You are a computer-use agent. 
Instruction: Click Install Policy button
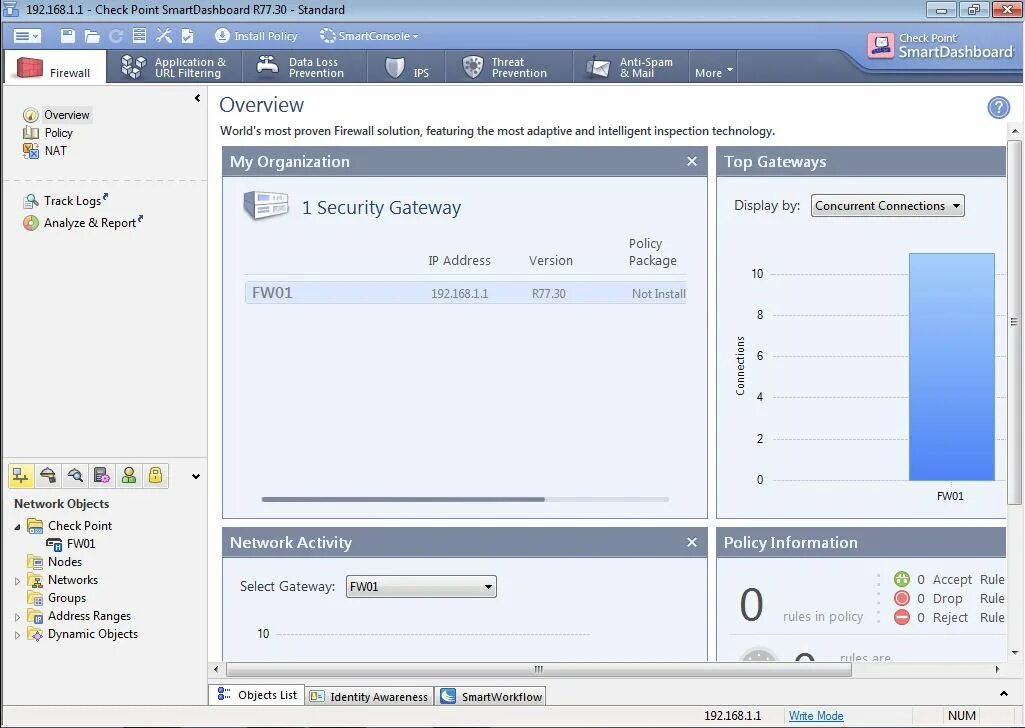pos(256,36)
